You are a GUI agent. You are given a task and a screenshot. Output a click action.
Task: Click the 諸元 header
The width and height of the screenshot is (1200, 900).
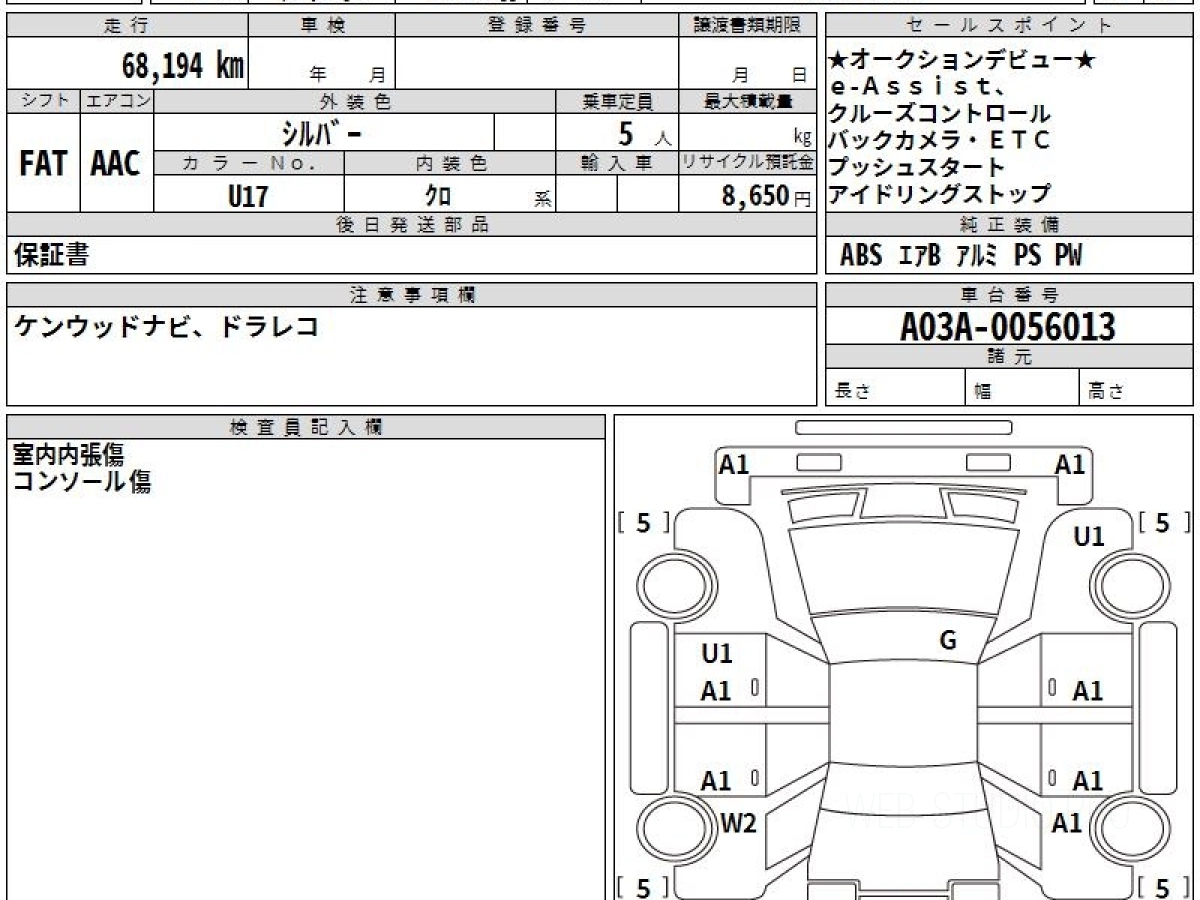point(1010,357)
